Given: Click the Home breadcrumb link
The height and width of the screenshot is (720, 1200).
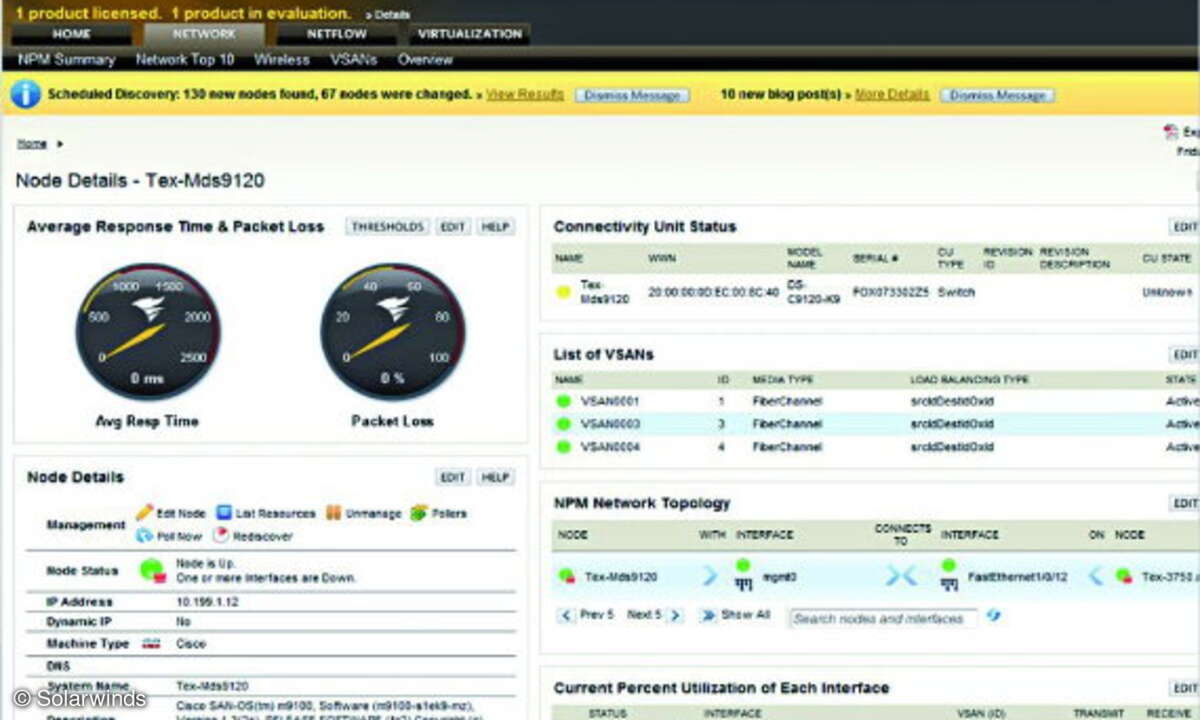Looking at the screenshot, I should (32, 144).
